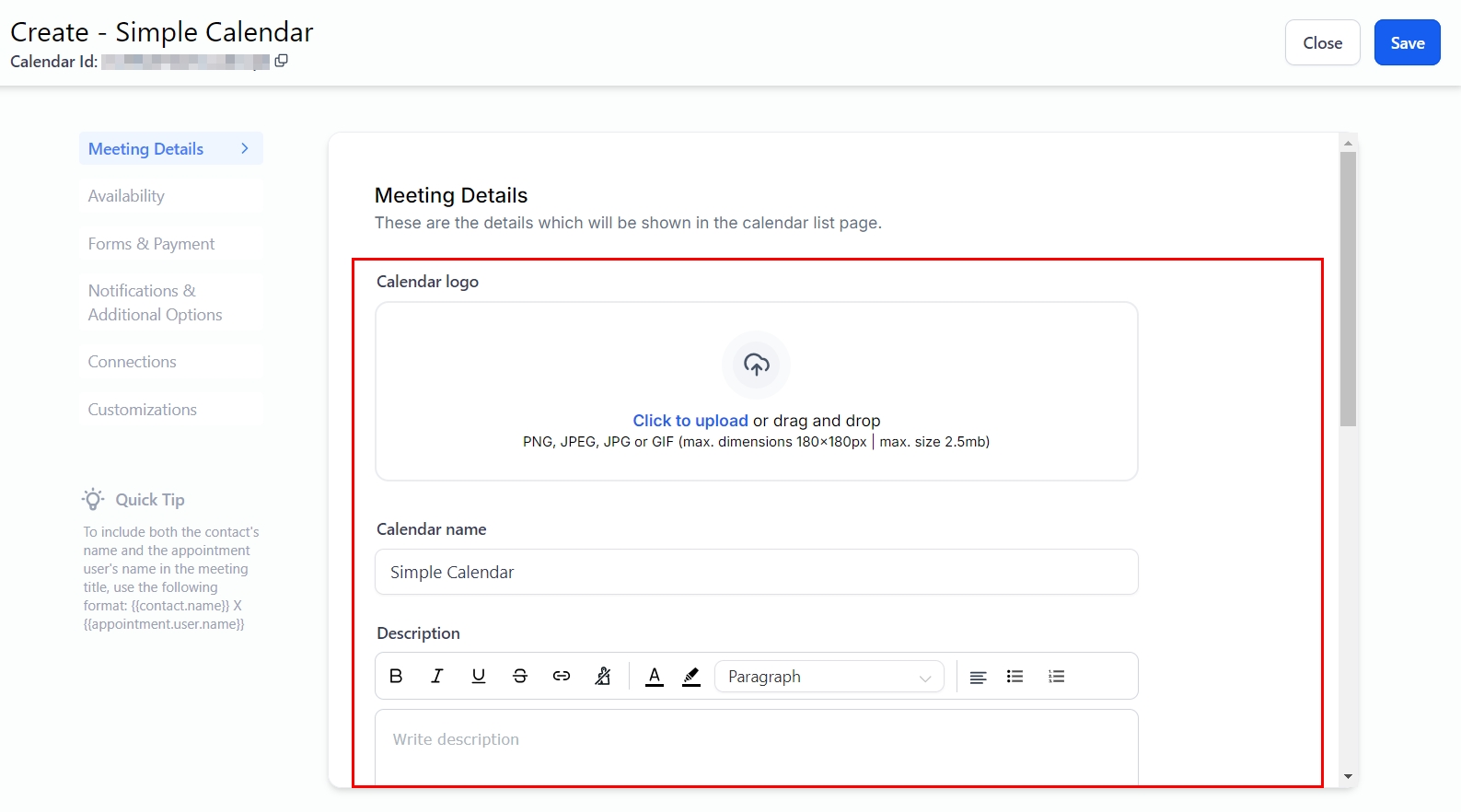Apply italic formatting to description

(x=437, y=677)
